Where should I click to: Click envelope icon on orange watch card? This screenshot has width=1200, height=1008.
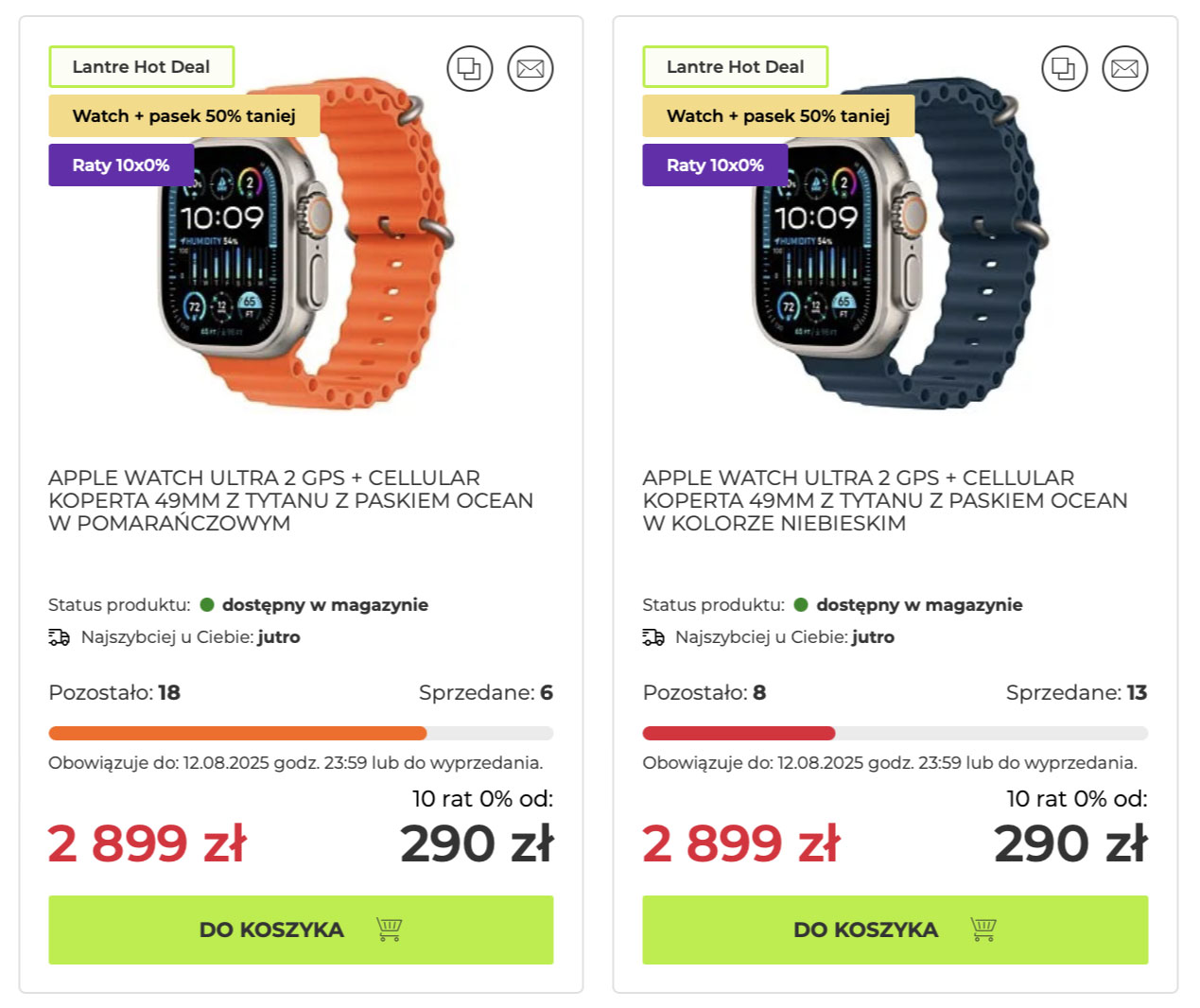pyautogui.click(x=530, y=69)
